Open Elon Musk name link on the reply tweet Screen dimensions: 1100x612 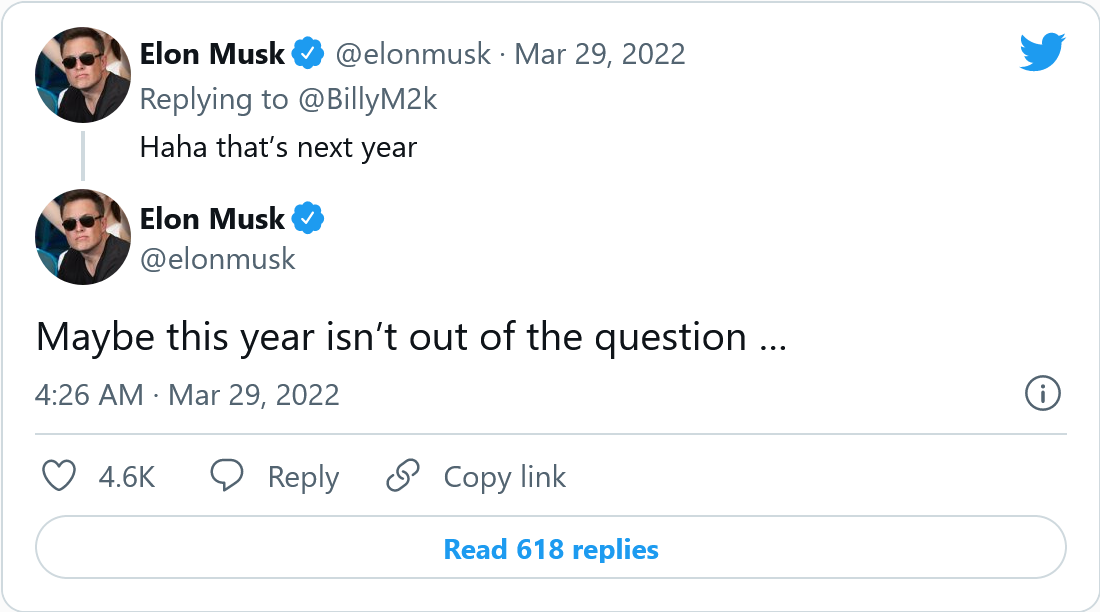[x=212, y=54]
